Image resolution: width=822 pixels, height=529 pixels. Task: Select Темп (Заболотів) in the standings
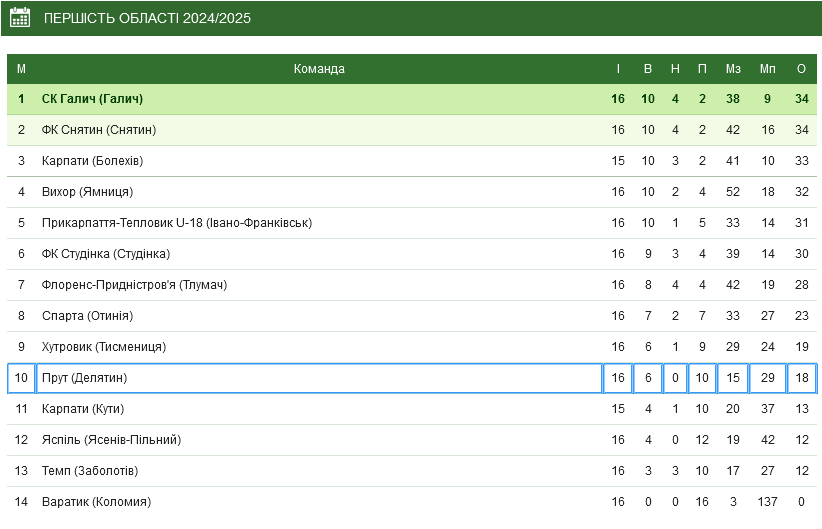[x=90, y=471]
